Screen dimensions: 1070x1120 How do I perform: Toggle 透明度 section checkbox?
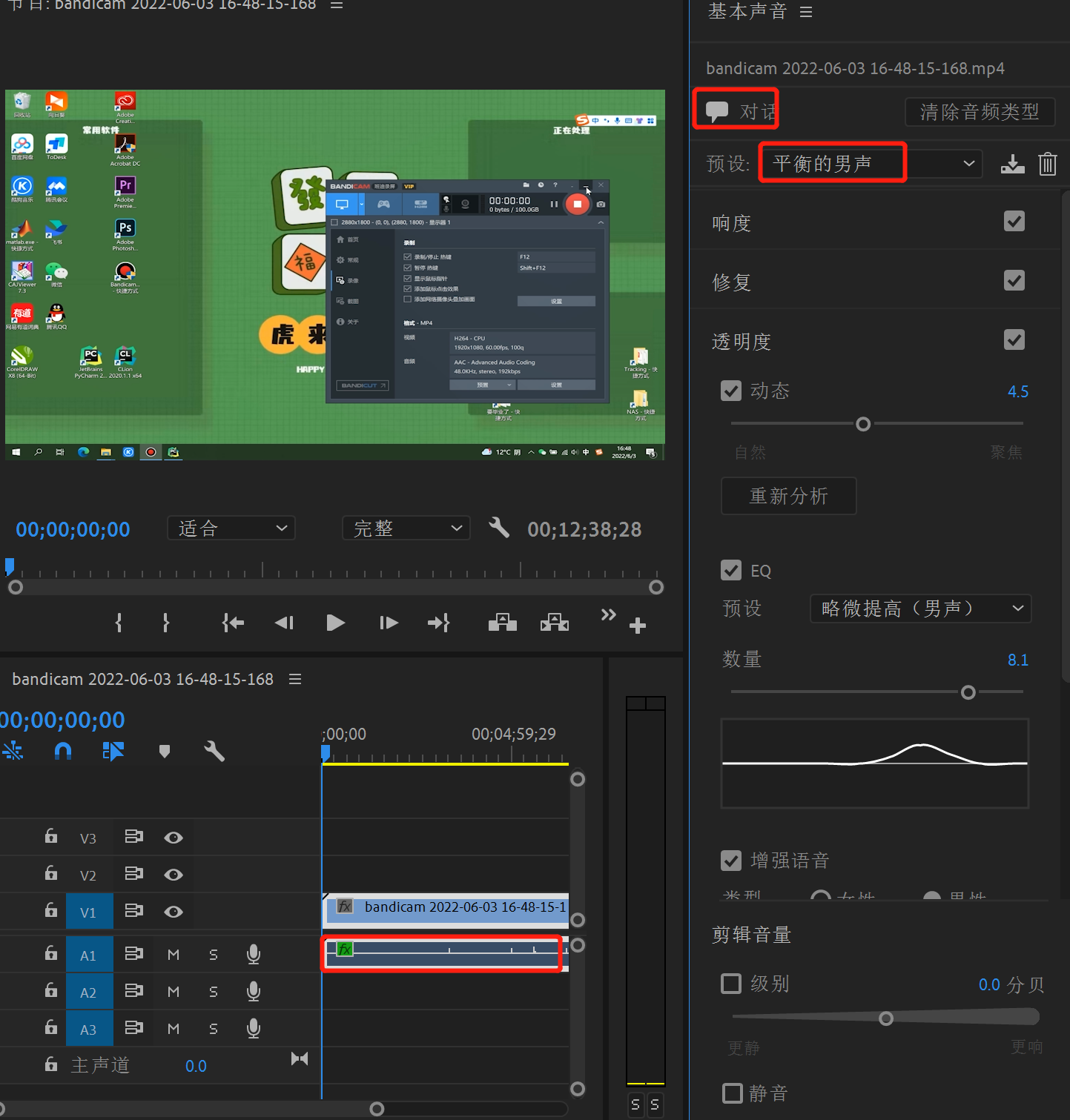click(1014, 339)
